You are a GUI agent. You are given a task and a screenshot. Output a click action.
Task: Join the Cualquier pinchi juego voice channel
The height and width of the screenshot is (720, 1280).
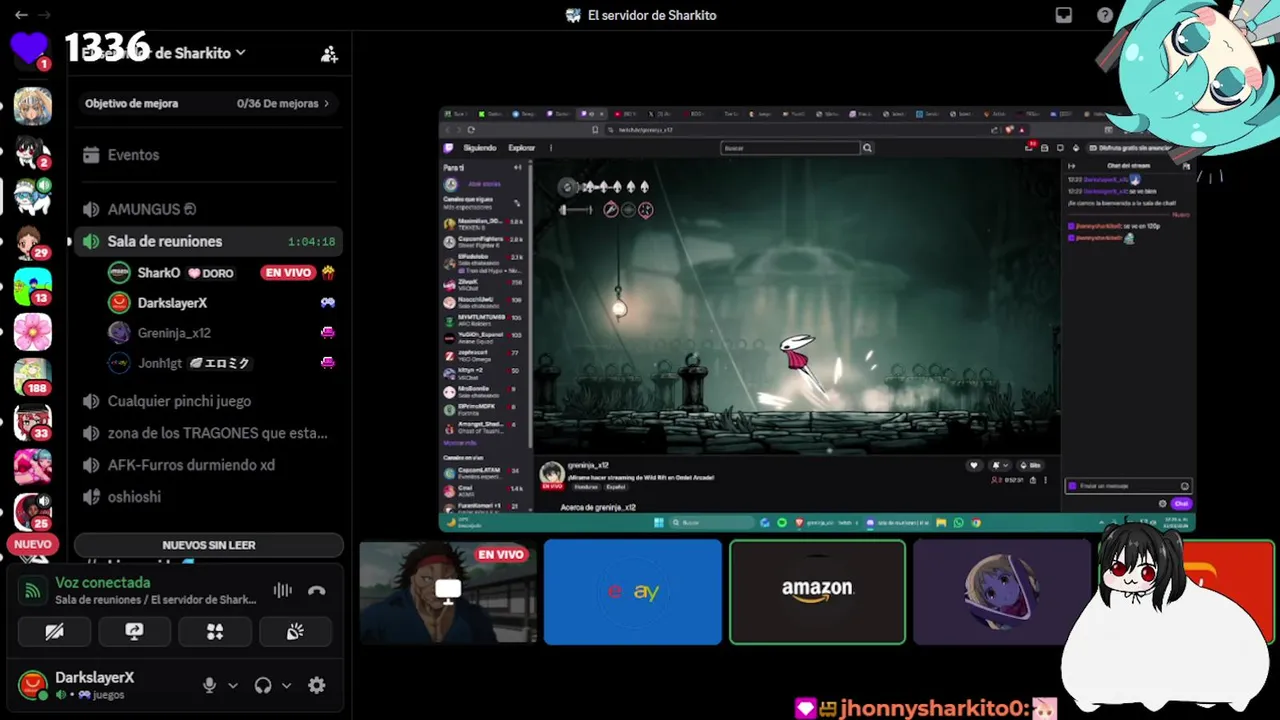coord(208,401)
